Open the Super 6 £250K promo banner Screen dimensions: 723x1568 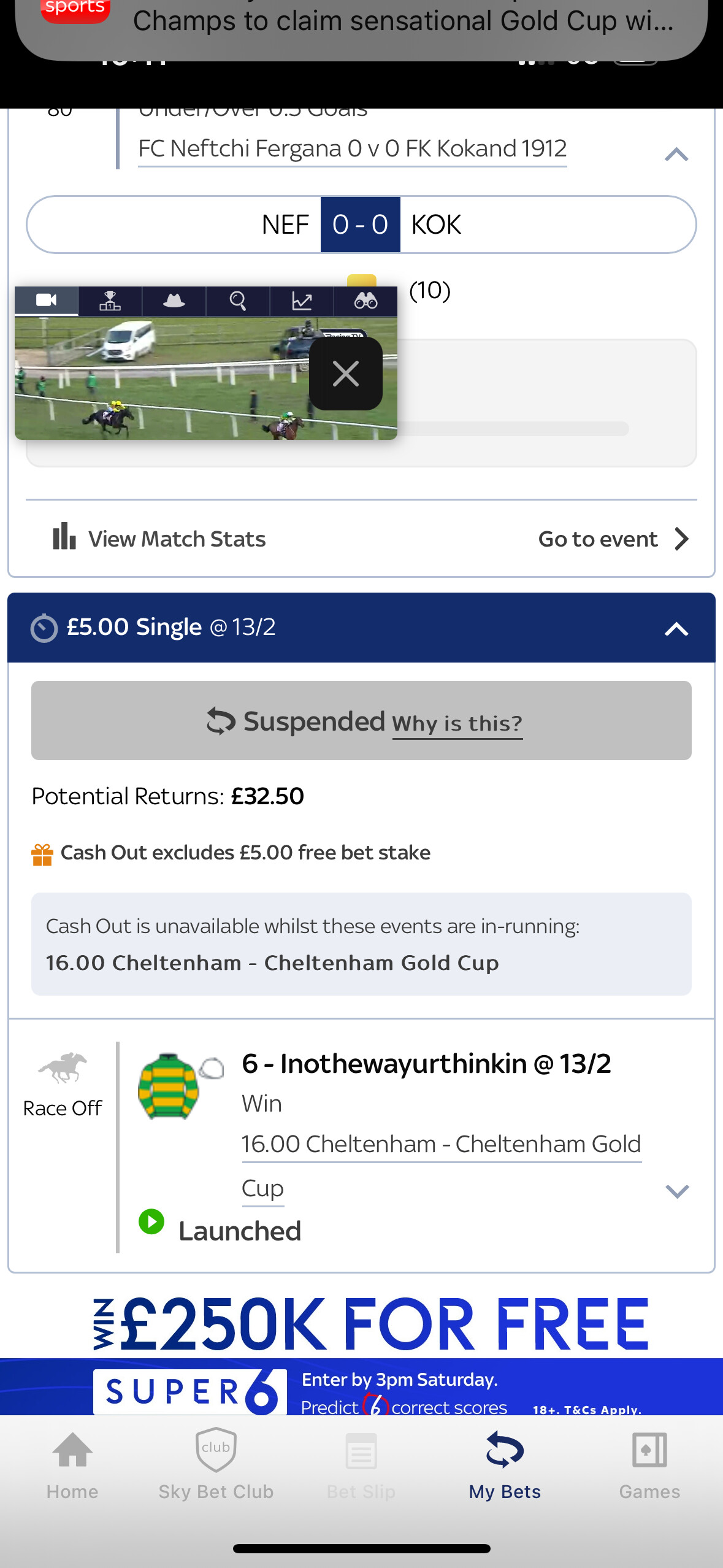pos(361,1353)
